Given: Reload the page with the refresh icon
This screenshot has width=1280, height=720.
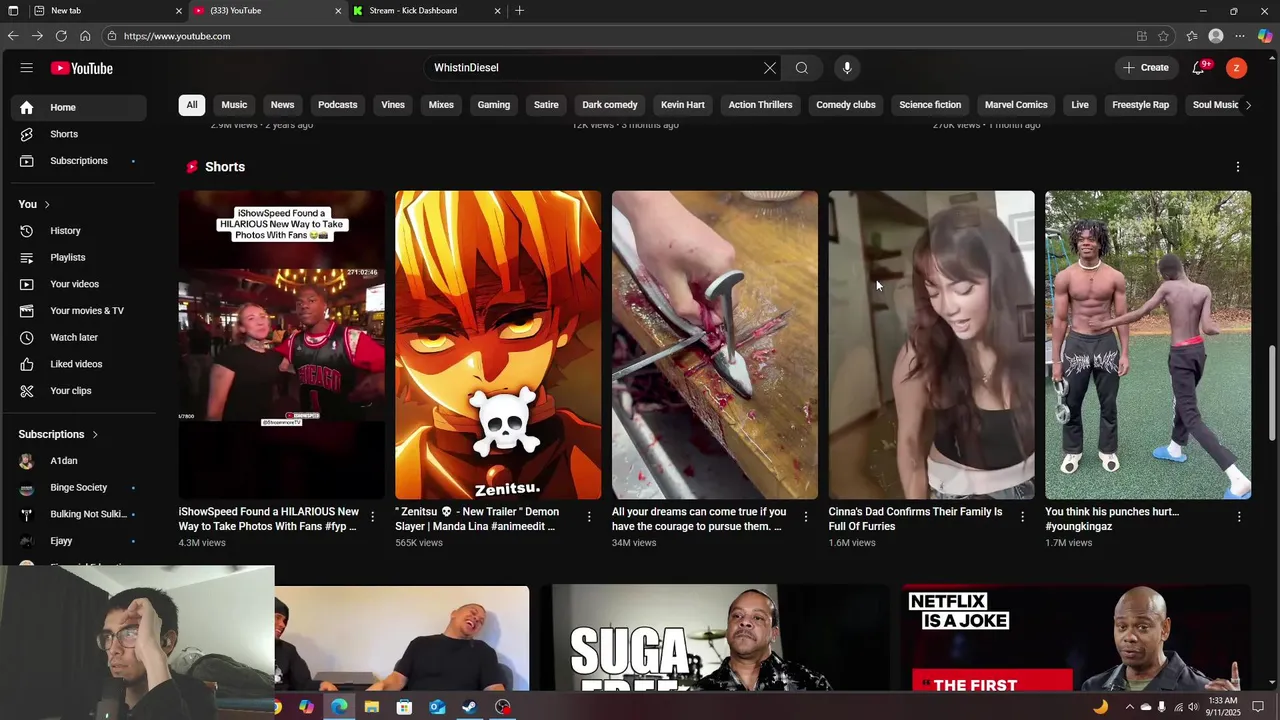Looking at the screenshot, I should pyautogui.click(x=61, y=36).
